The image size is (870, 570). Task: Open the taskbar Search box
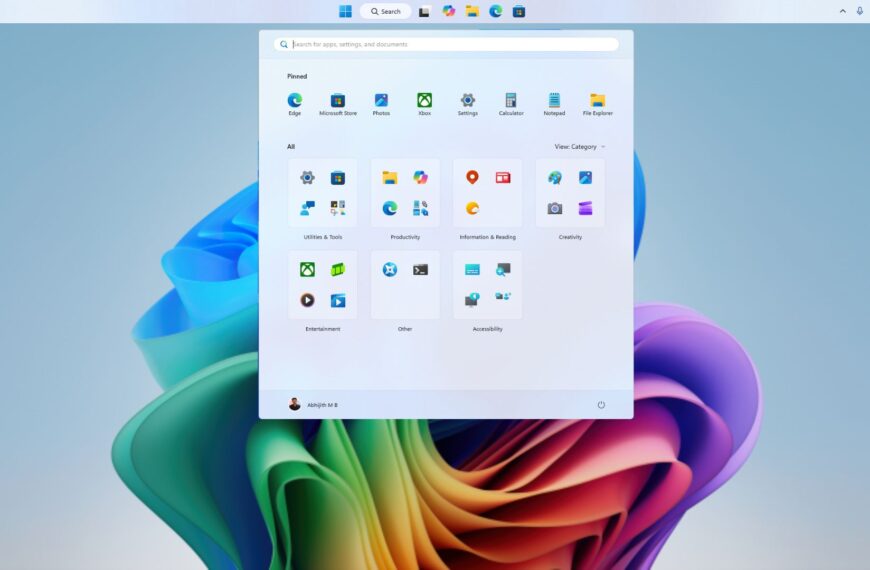click(386, 11)
